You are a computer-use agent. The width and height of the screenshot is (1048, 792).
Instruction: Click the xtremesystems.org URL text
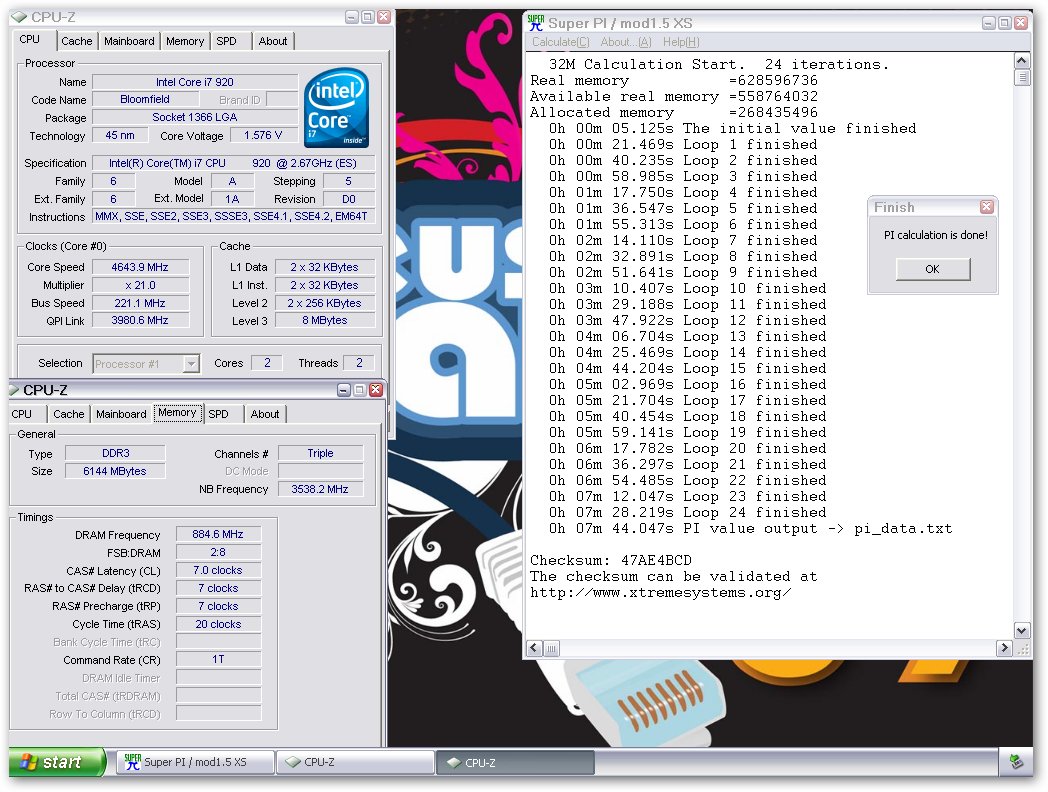(660, 592)
